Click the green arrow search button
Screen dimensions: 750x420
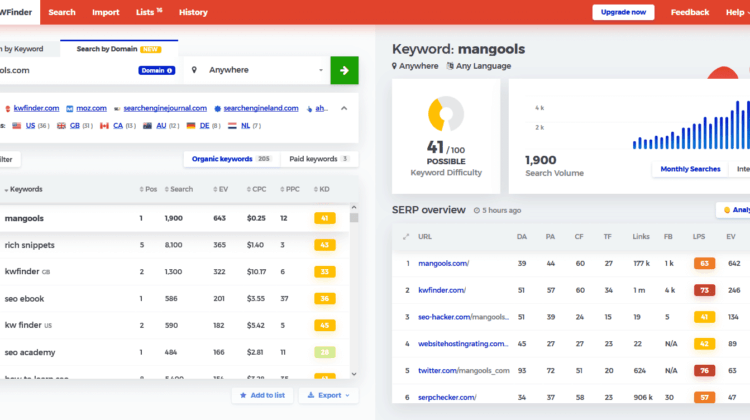point(344,70)
